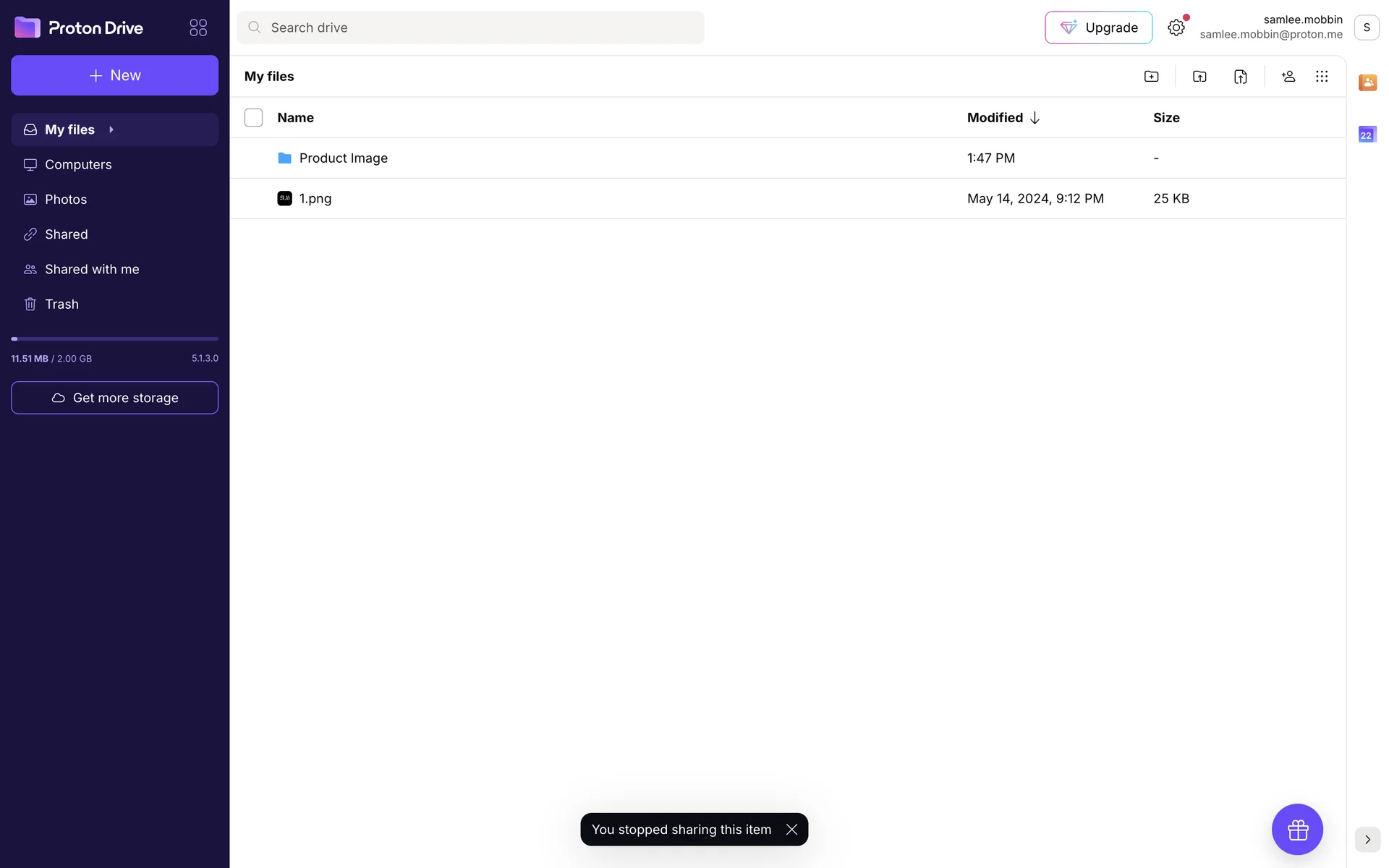Screen dimensions: 1389x868
Task: Open the account dropdown for samlee.mobbin
Action: 1367,27
